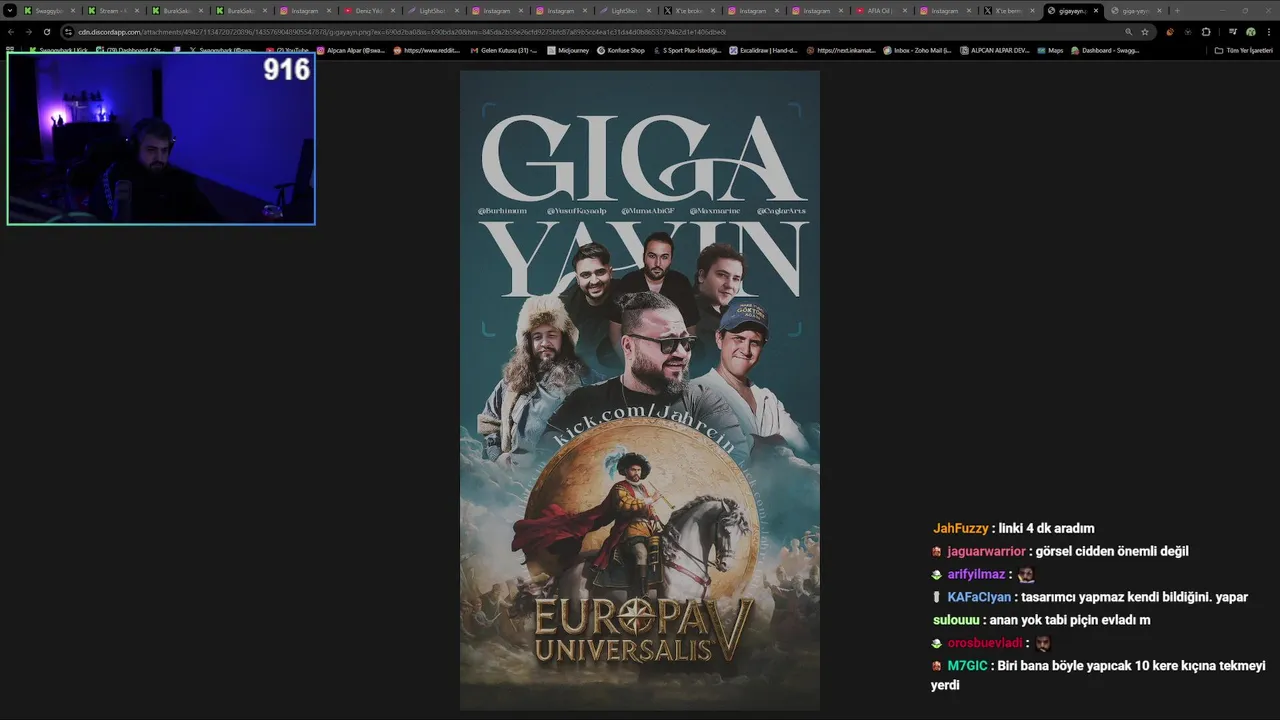Switch to the X'te broke tab
The width and height of the screenshot is (1280, 720).
tap(689, 10)
